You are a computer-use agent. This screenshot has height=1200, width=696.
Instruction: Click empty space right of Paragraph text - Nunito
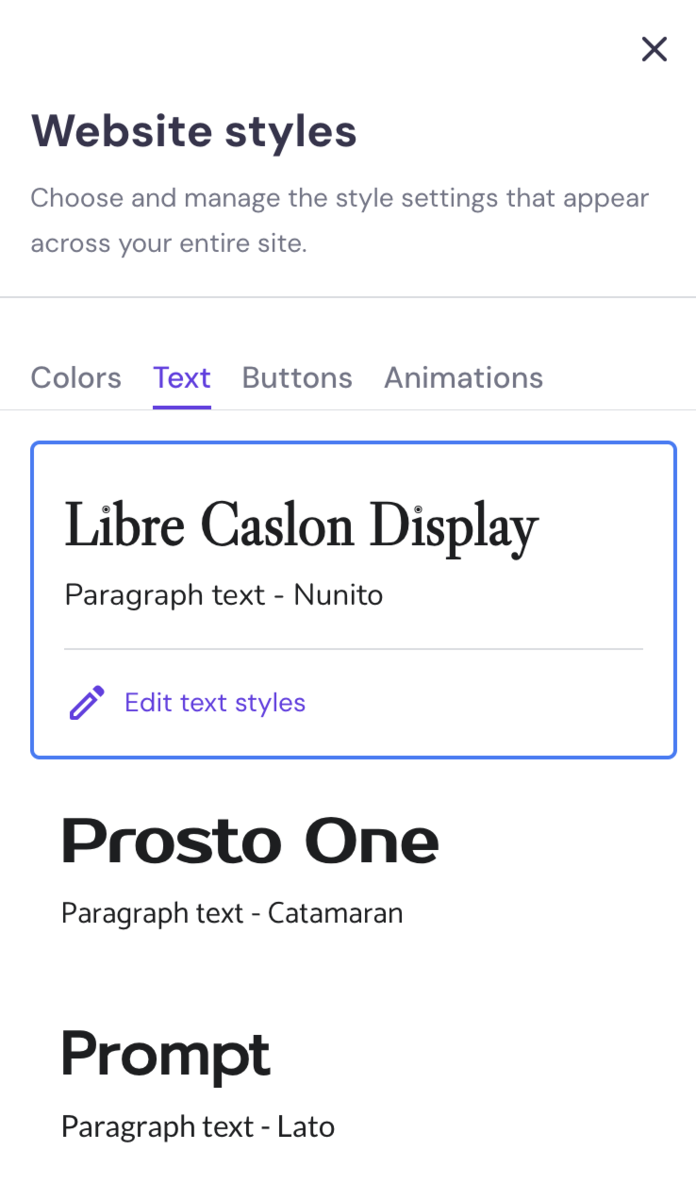click(x=520, y=595)
